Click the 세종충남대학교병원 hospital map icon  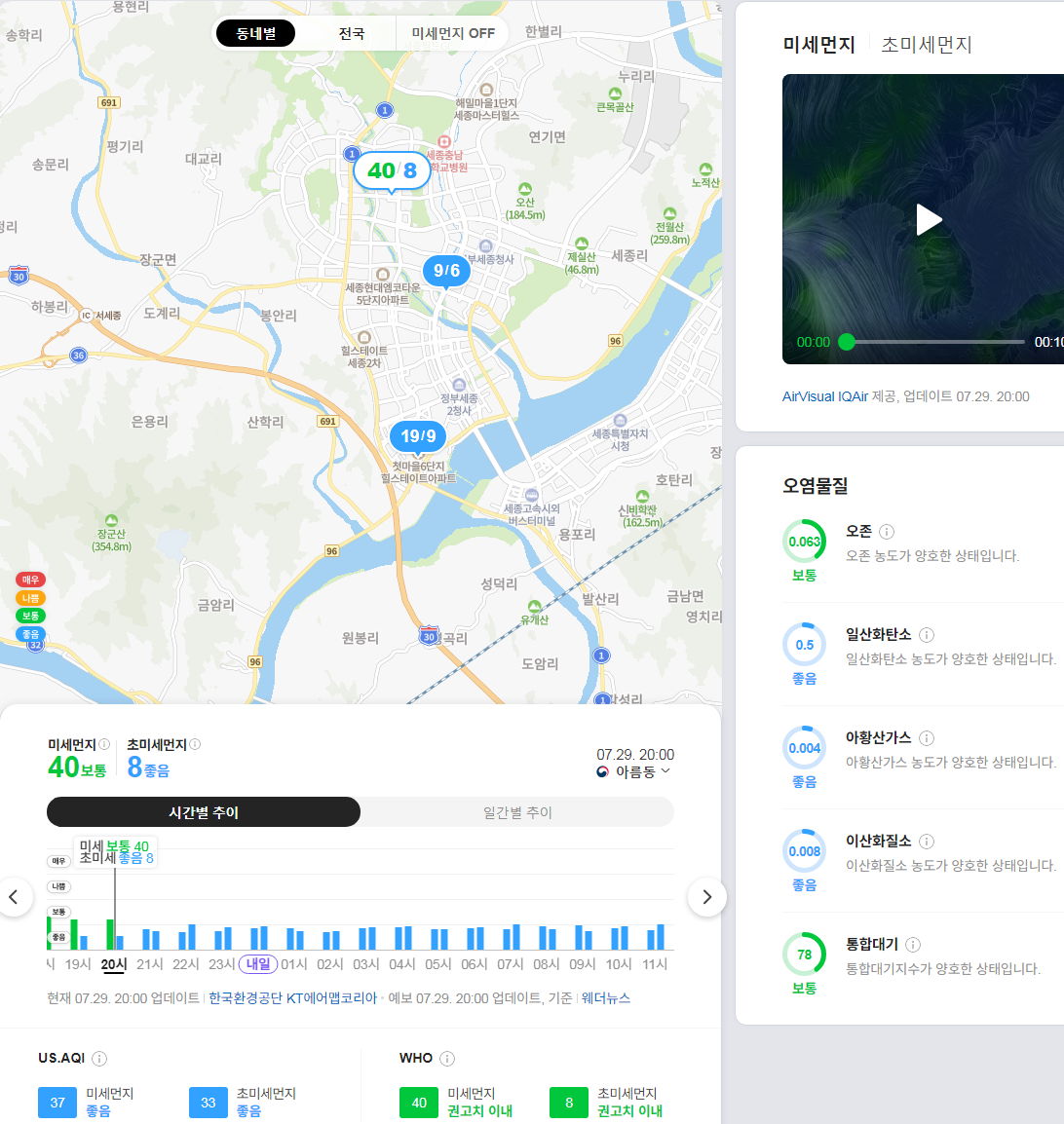443,141
